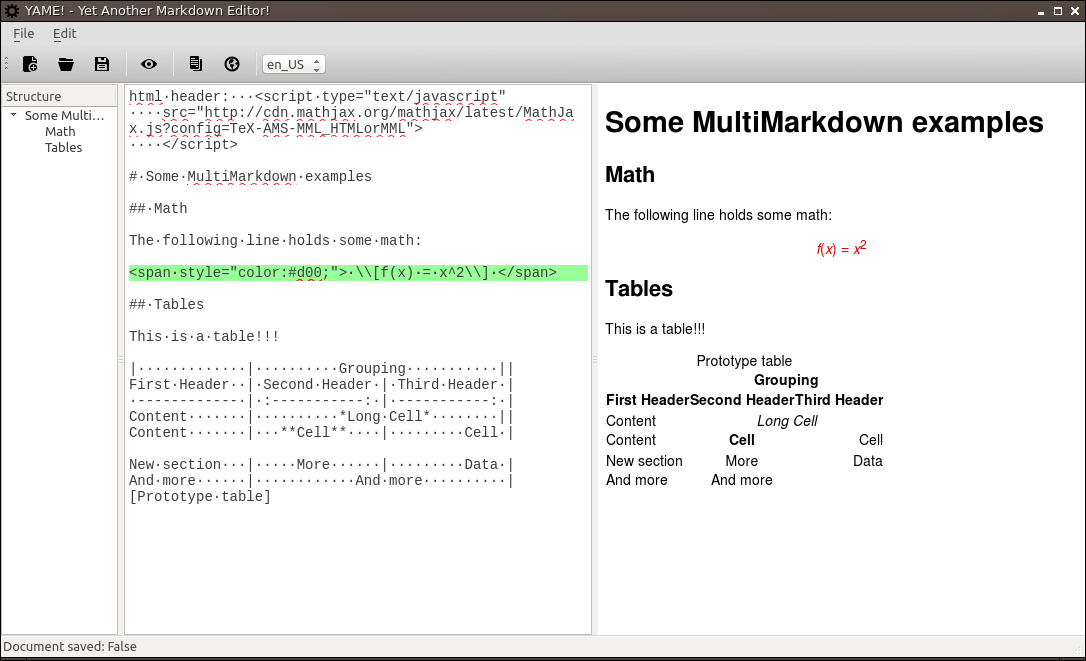Click the 'New·section' row in editor
Image resolution: width=1086 pixels, height=661 pixels.
click(321, 465)
